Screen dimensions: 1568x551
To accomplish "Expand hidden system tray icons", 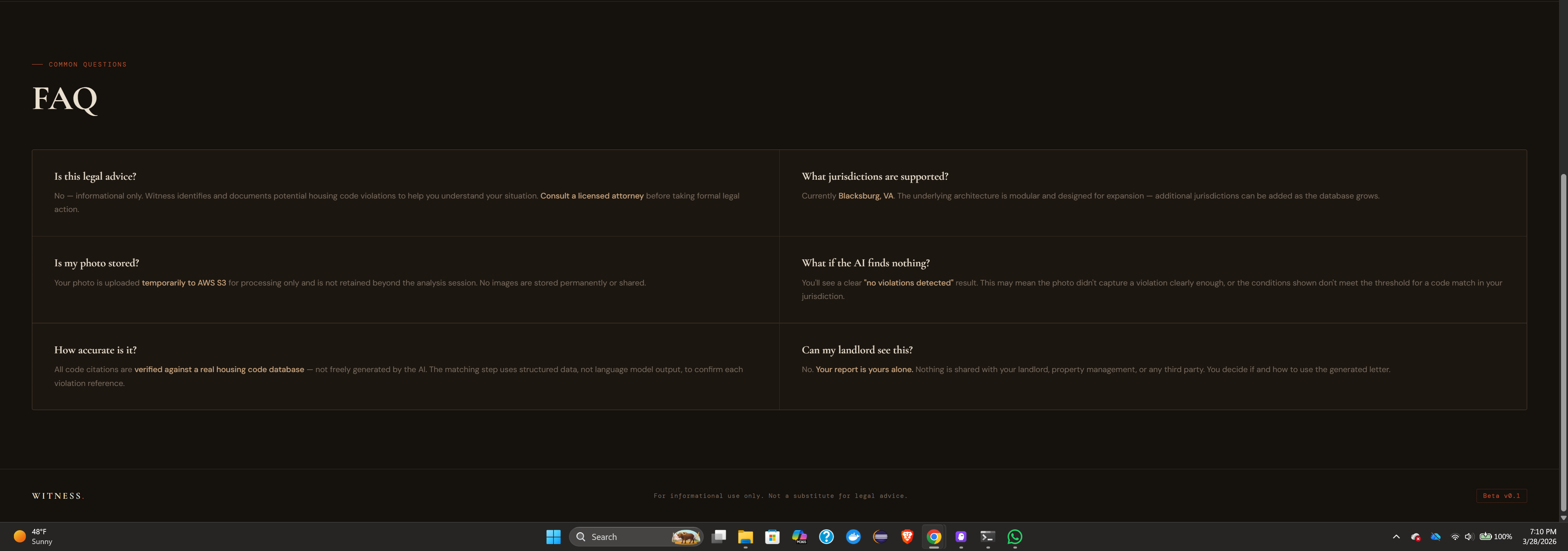I will [1396, 536].
